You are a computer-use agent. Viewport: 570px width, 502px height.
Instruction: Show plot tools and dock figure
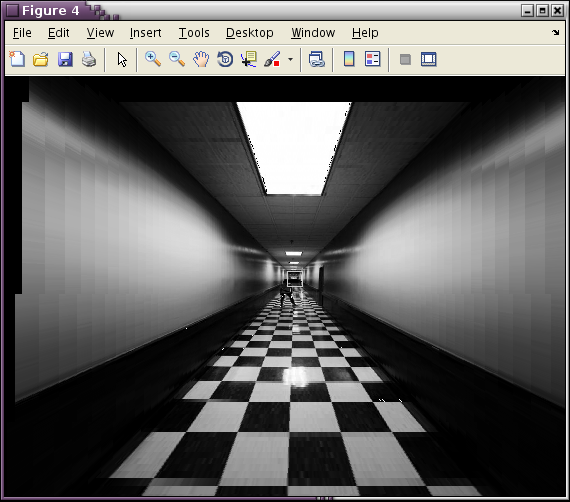pyautogui.click(x=429, y=59)
